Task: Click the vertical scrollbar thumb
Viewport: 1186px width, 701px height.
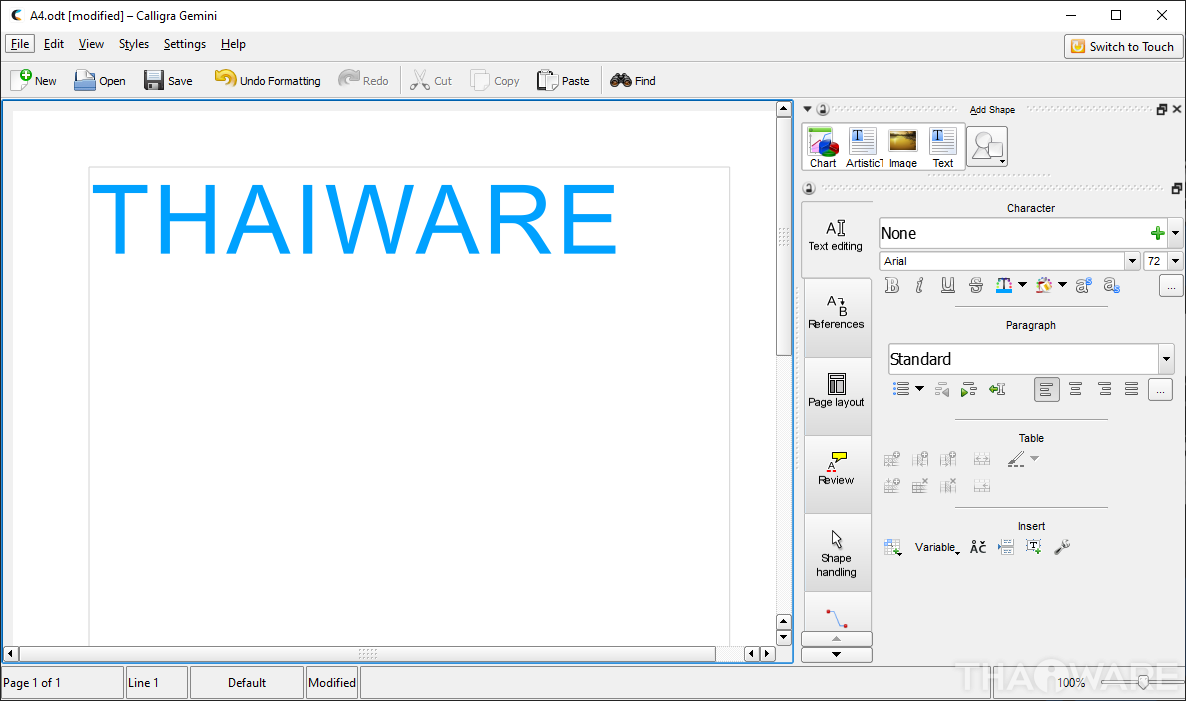Action: [x=784, y=236]
